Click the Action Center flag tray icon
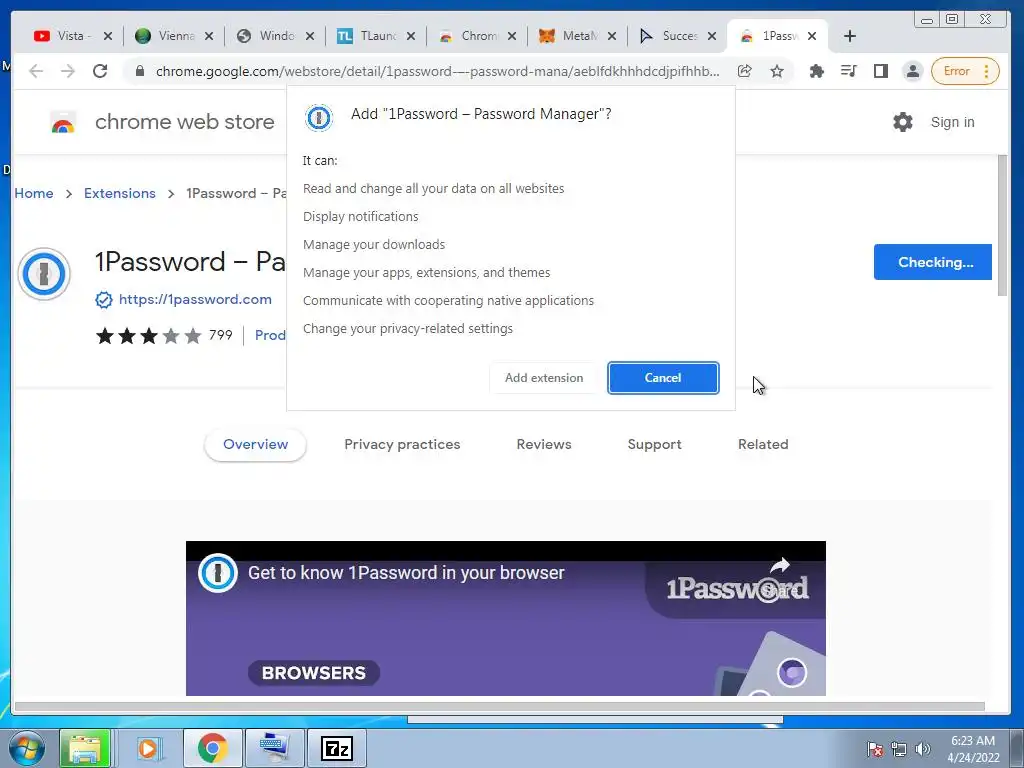 [875, 749]
